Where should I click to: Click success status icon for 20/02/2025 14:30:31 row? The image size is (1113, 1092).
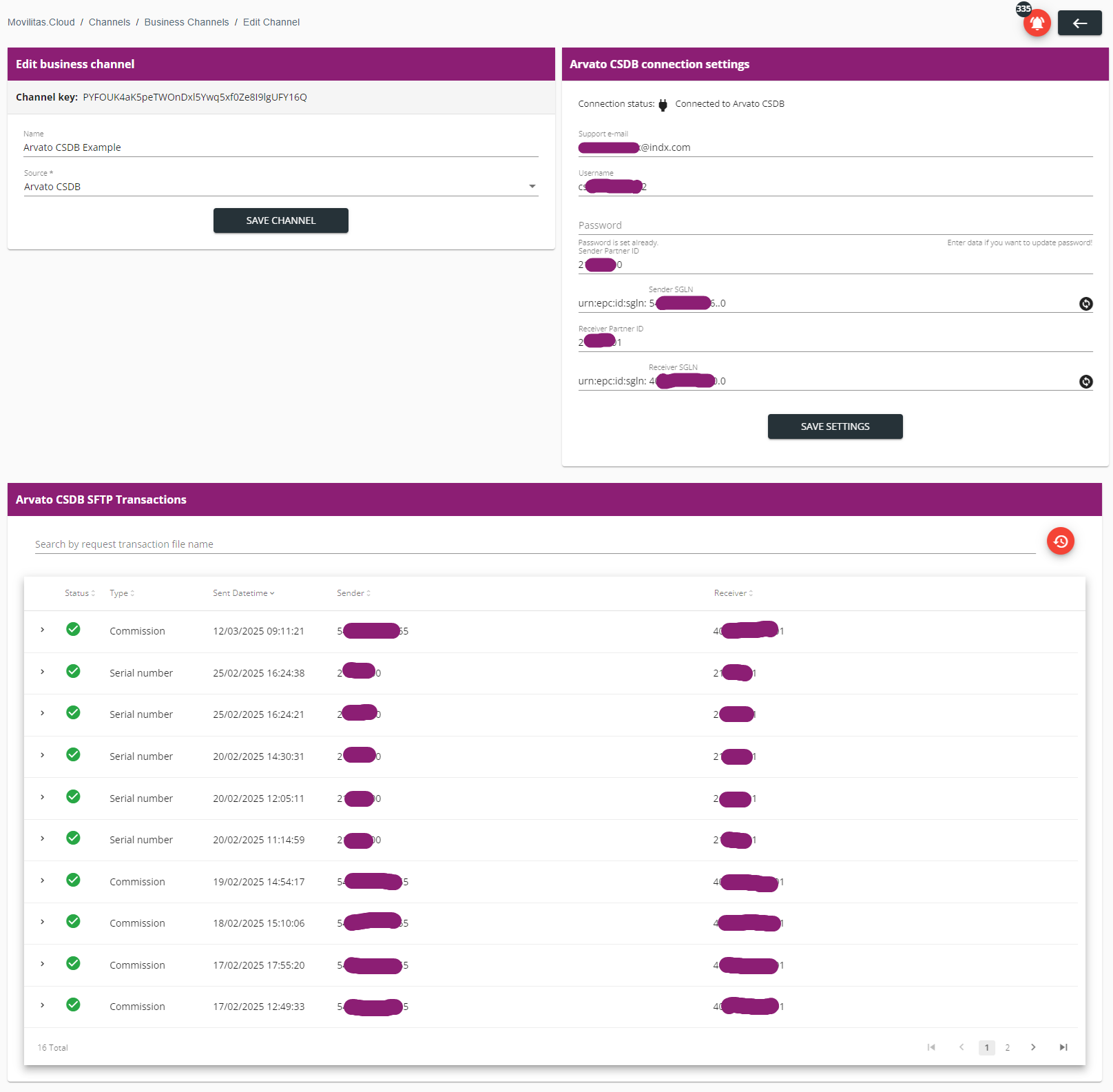73,754
